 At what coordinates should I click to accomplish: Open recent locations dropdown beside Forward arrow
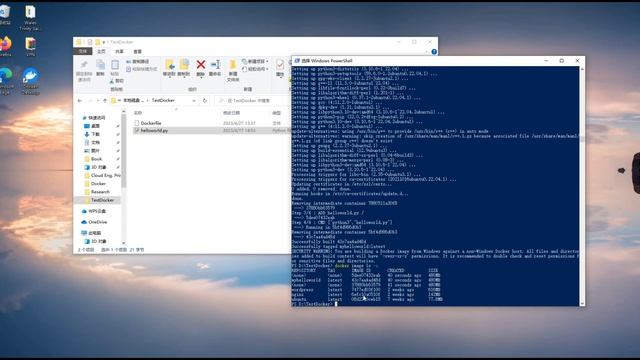pos(98,100)
